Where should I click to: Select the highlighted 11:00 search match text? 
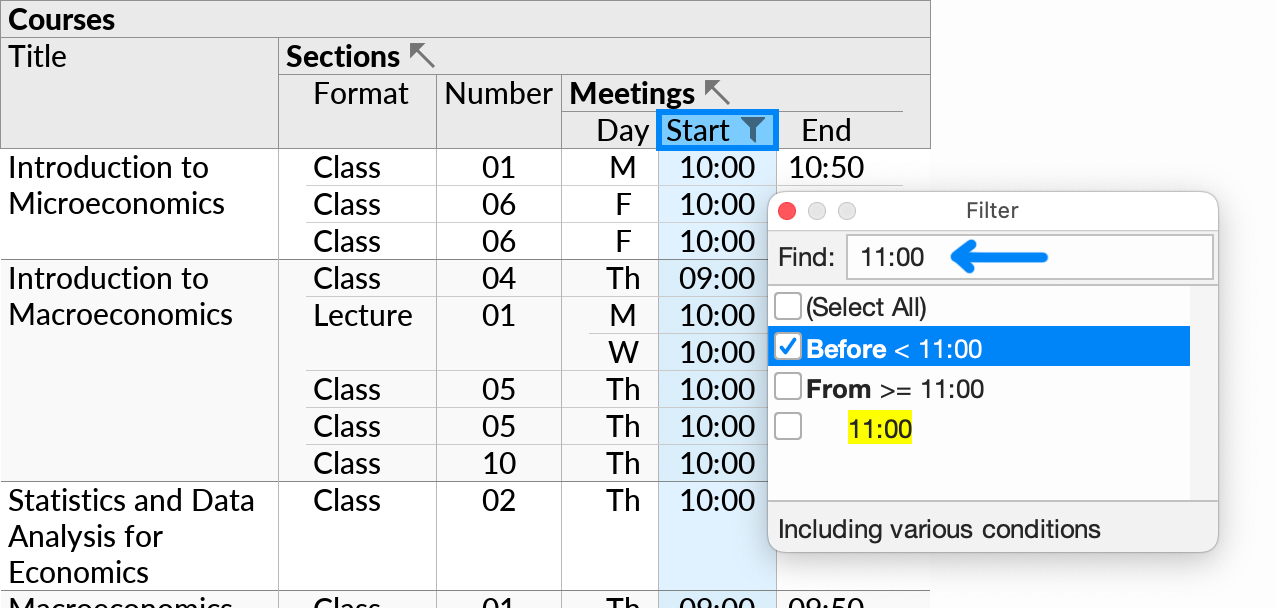880,425
